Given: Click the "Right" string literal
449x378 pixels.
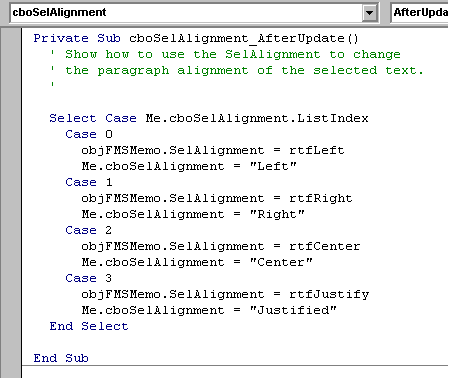Looking at the screenshot, I should click(x=277, y=214).
